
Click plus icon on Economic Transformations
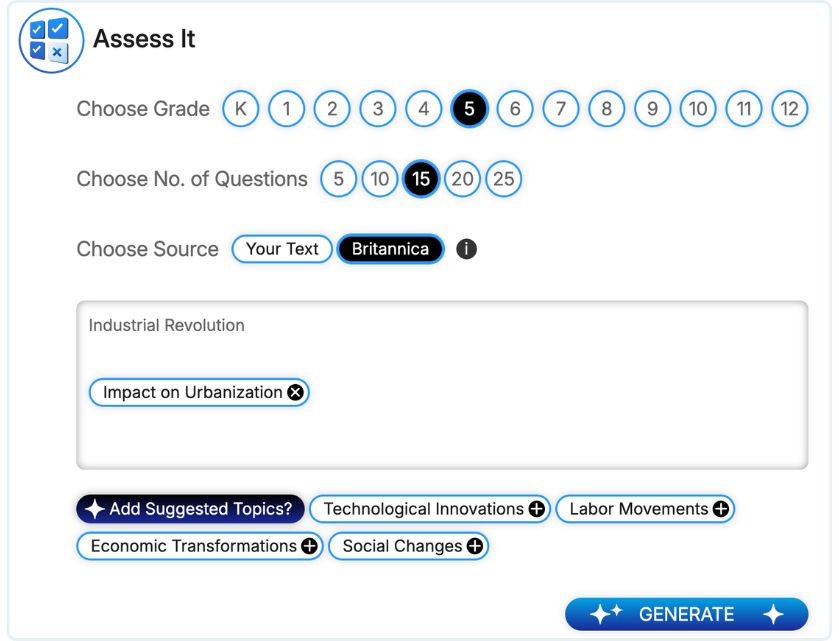(310, 546)
